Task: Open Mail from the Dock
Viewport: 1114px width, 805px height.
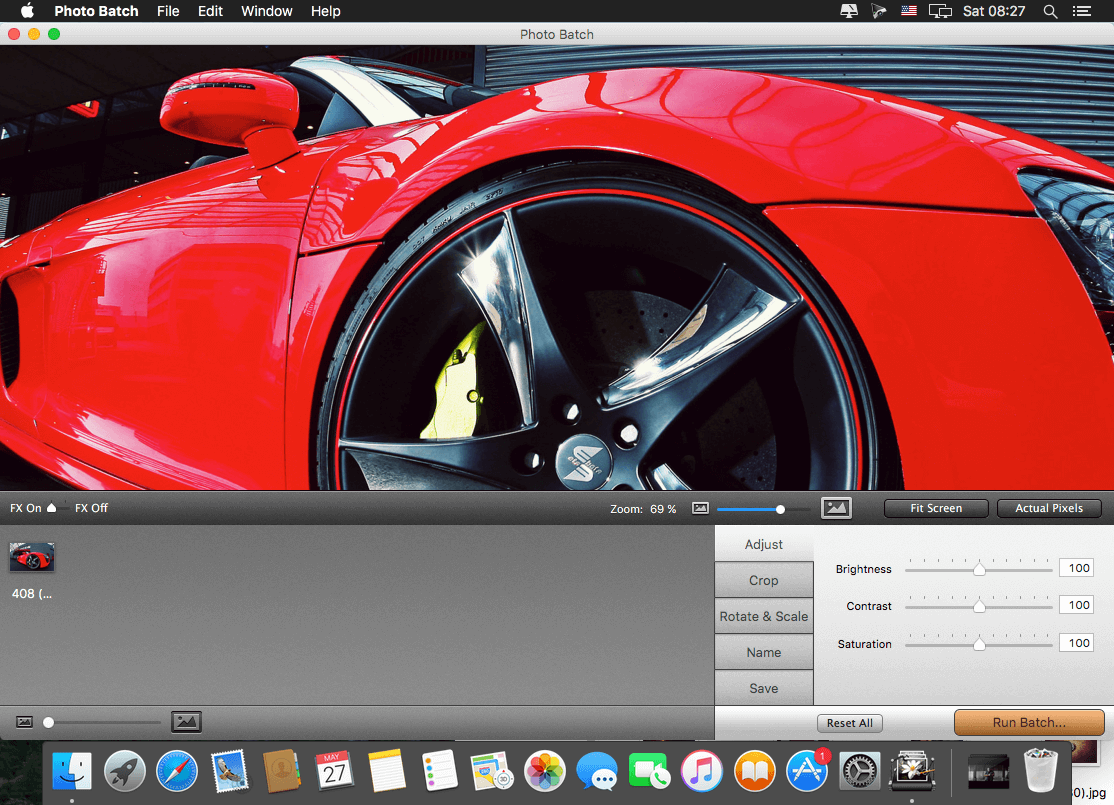Action: tap(229, 771)
